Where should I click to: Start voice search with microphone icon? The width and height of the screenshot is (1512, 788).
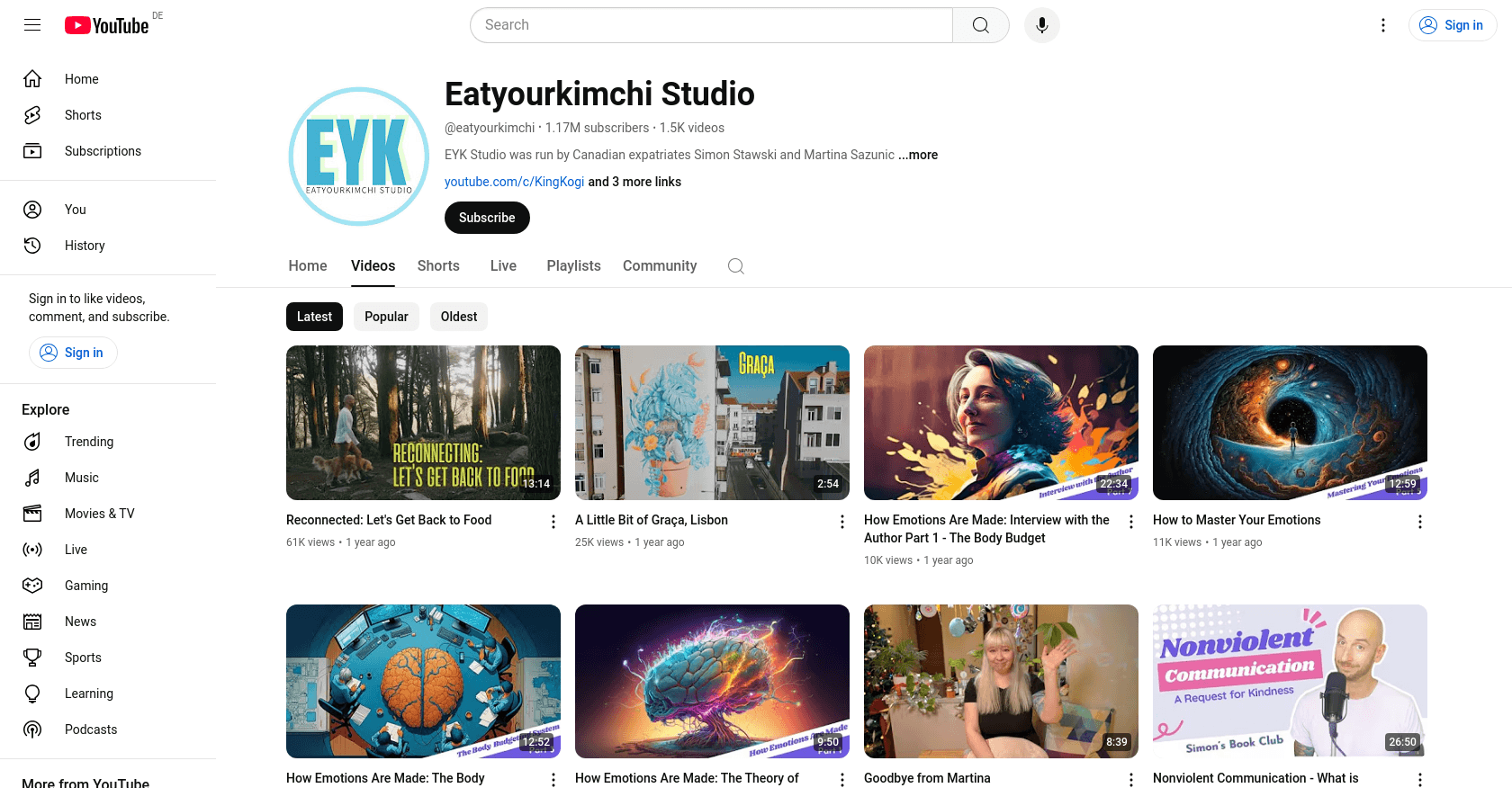coord(1041,25)
